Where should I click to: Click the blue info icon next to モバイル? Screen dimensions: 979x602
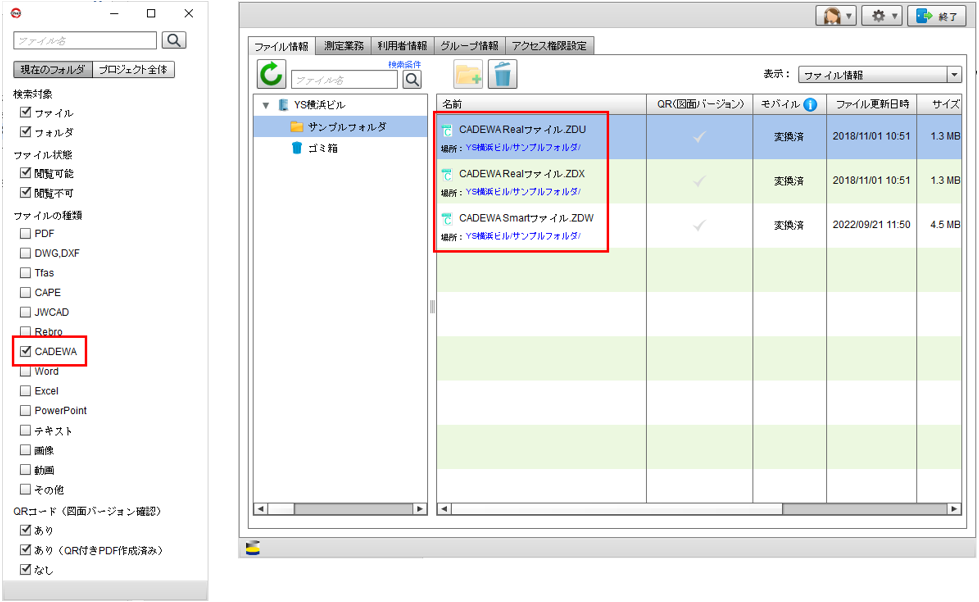(810, 104)
